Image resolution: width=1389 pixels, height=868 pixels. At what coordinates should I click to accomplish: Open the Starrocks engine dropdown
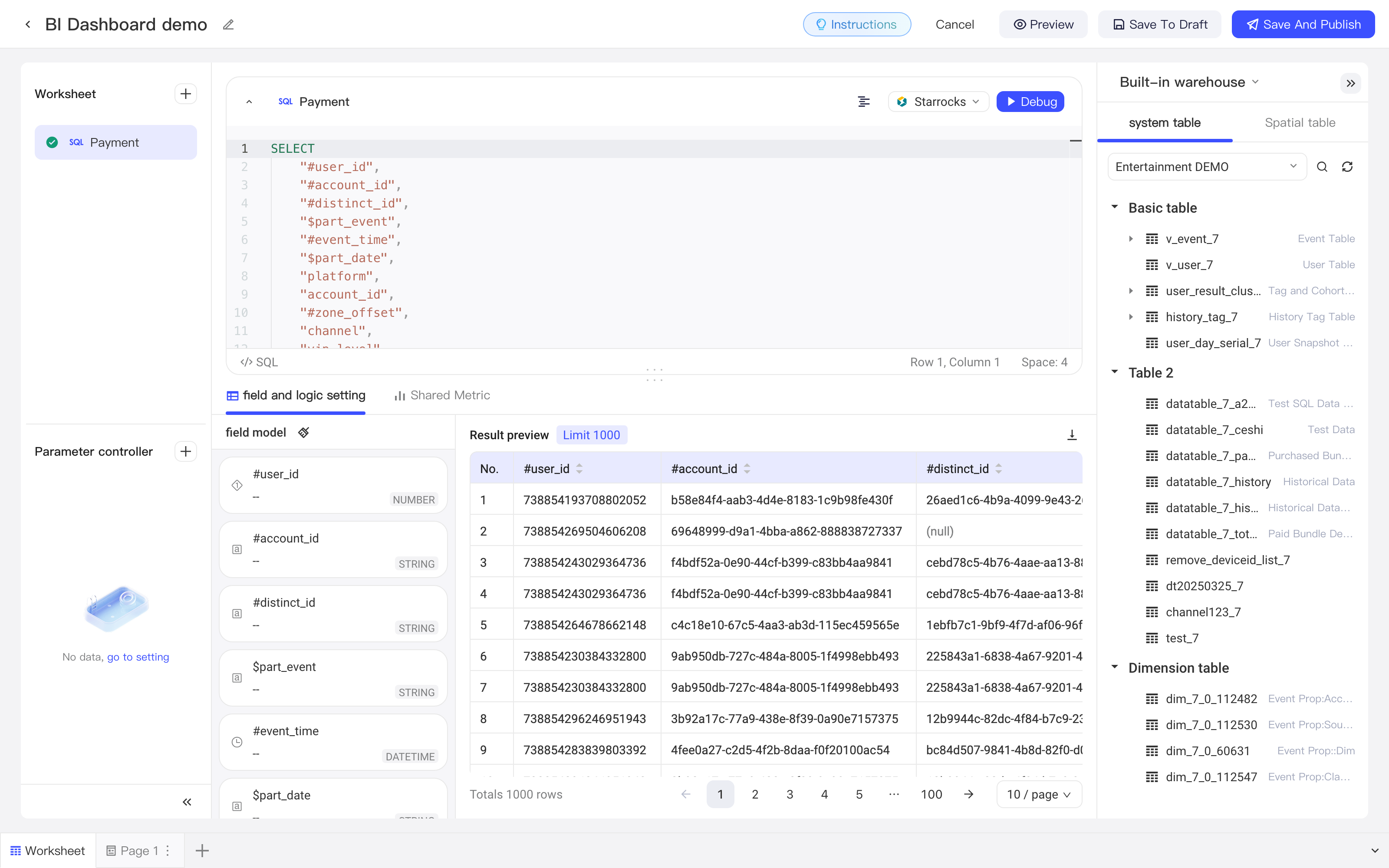(938, 102)
